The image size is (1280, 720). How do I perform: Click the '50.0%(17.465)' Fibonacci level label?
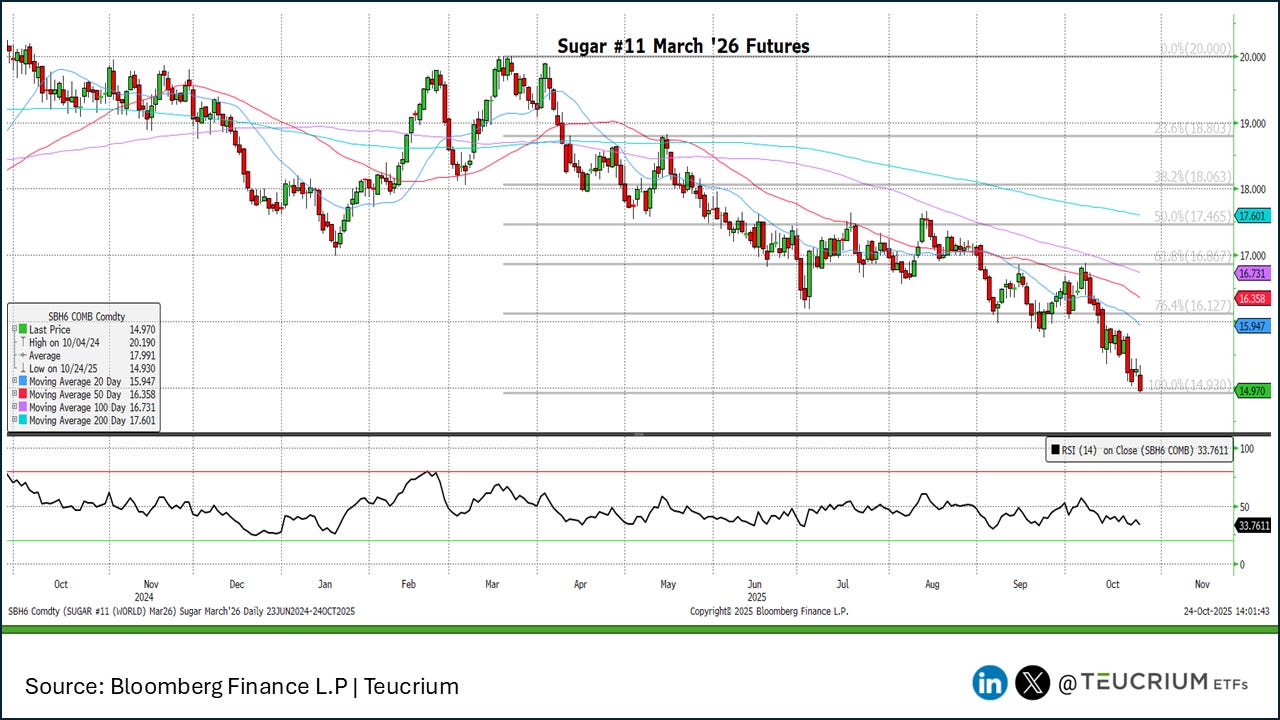coord(1192,216)
